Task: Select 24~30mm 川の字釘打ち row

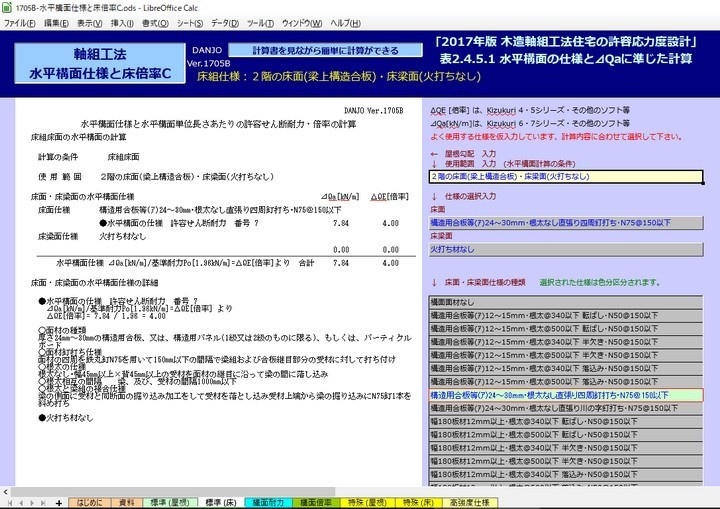Action: (x=566, y=408)
